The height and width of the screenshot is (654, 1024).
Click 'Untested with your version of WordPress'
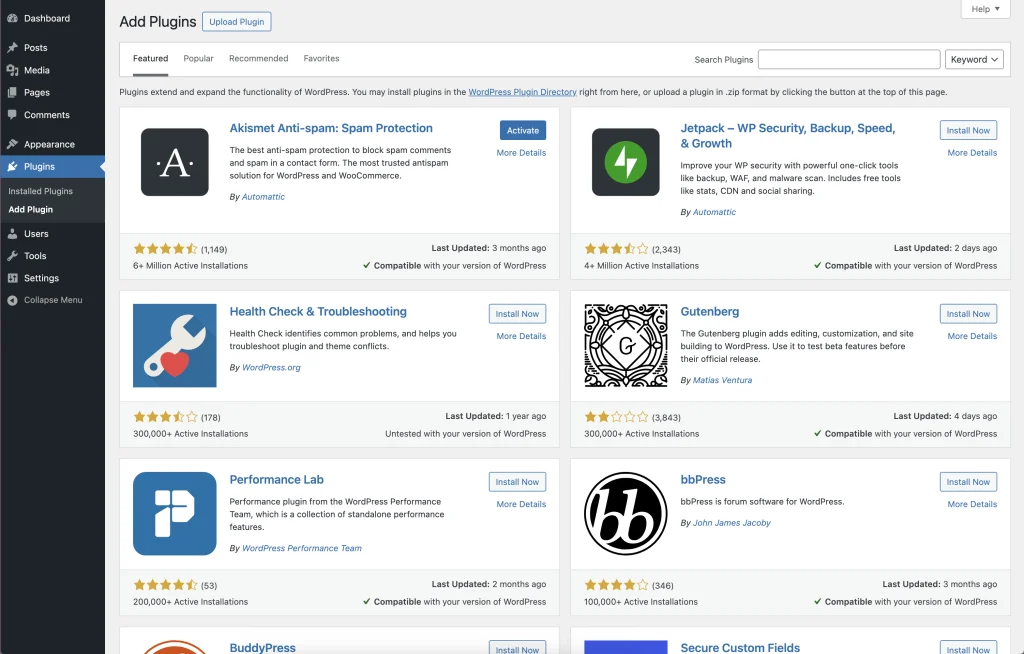click(x=466, y=434)
